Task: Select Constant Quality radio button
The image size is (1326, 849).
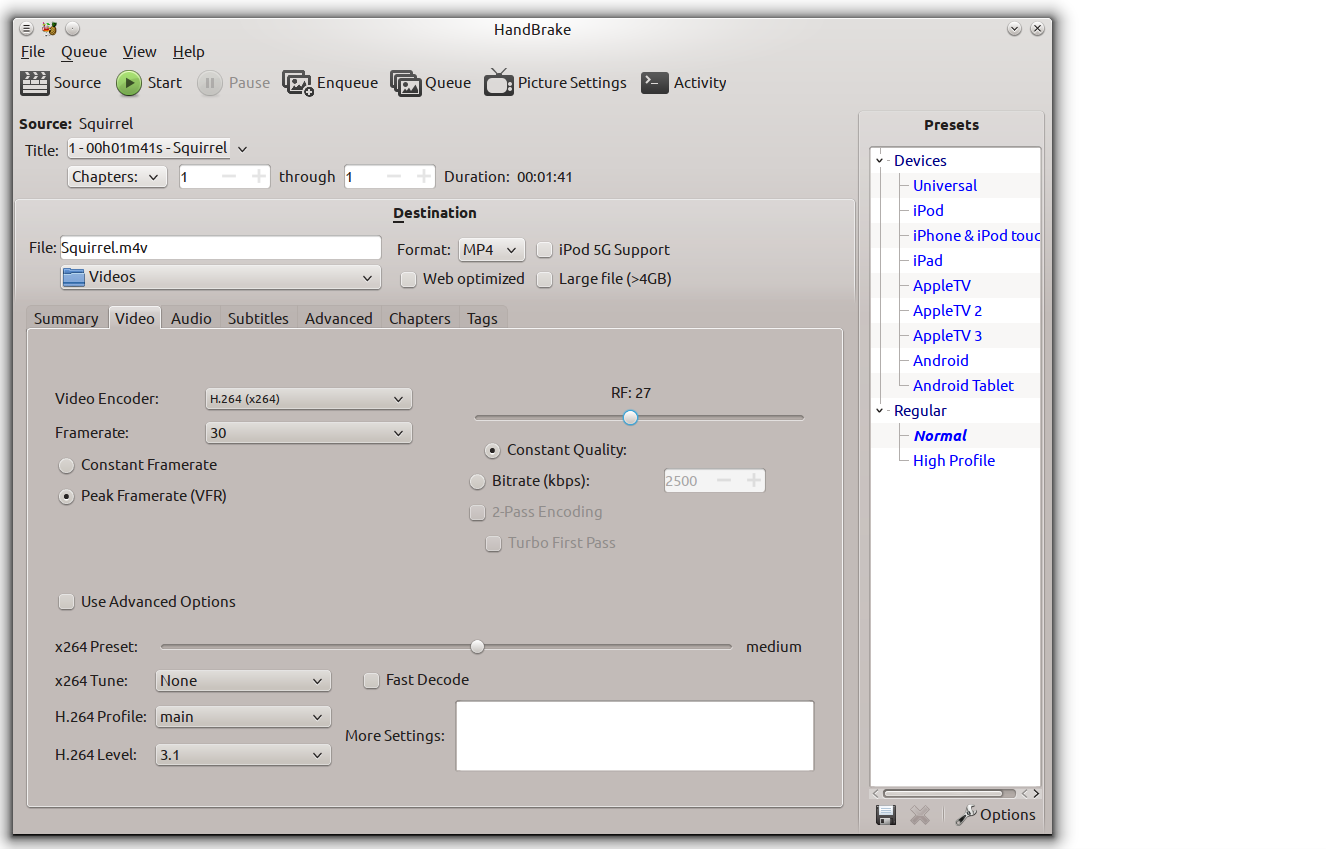Action: 492,451
